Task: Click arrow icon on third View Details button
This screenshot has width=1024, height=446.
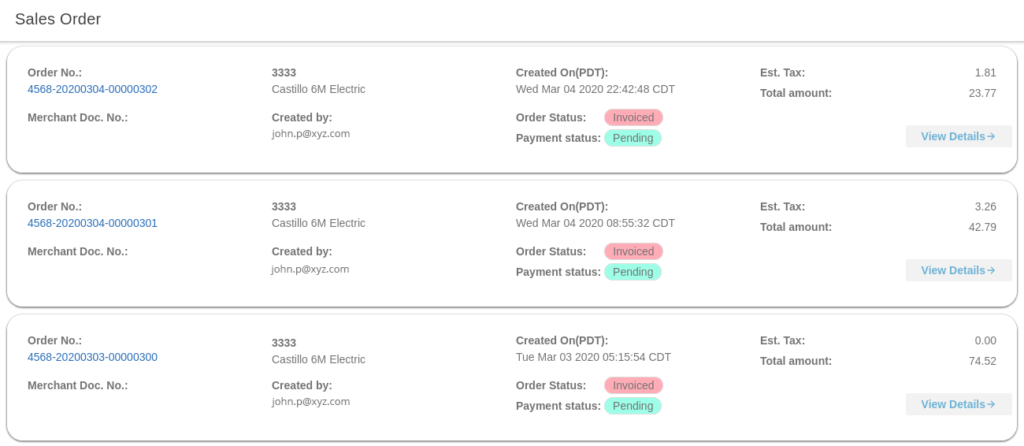Action: click(991, 404)
